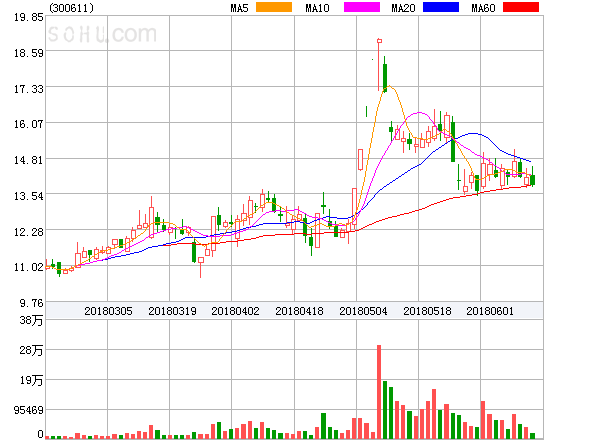
Task: Click the 19.85 price axis label
Action: pyautogui.click(x=29, y=17)
